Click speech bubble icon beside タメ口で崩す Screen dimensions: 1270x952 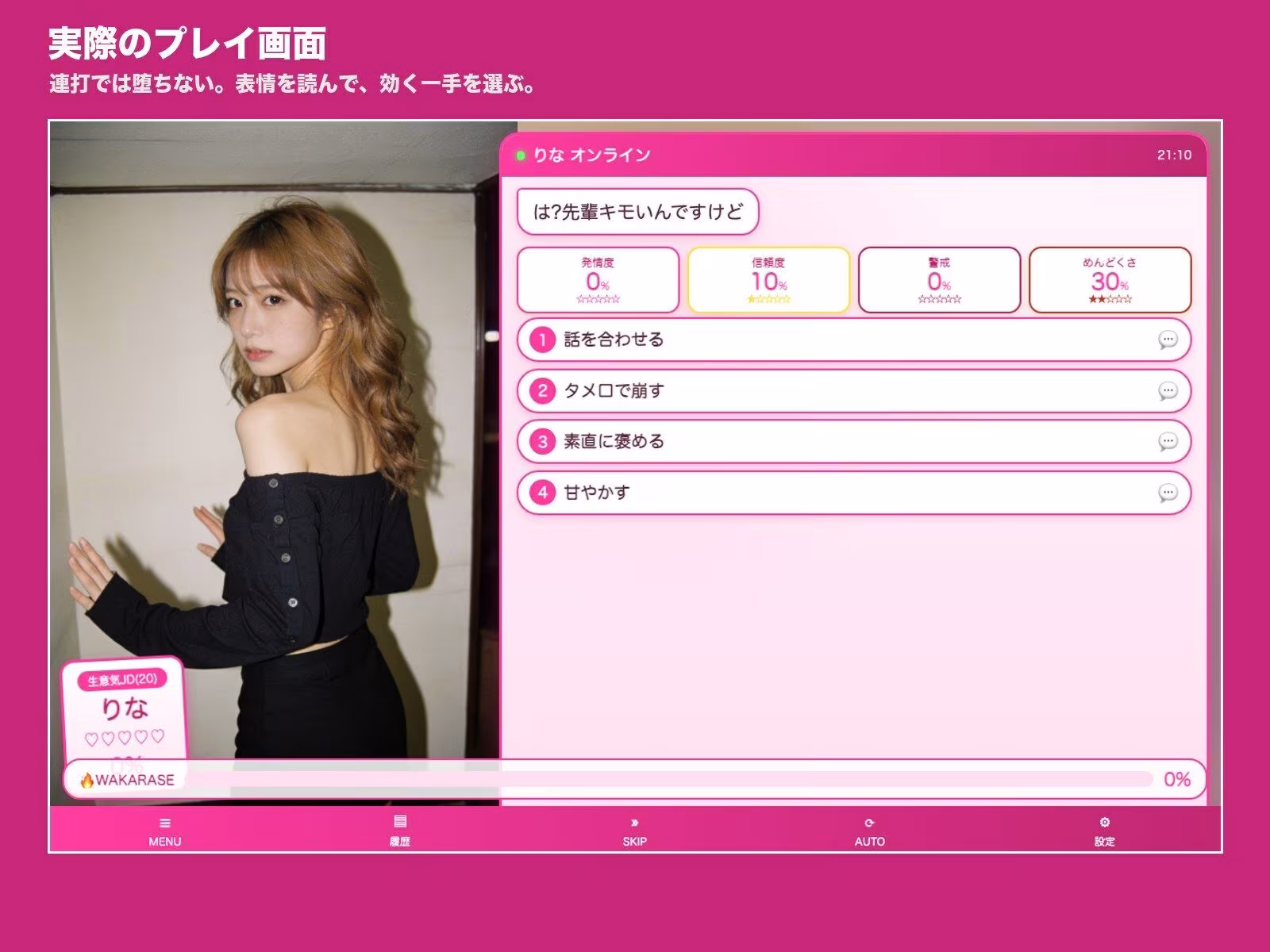[x=1168, y=391]
